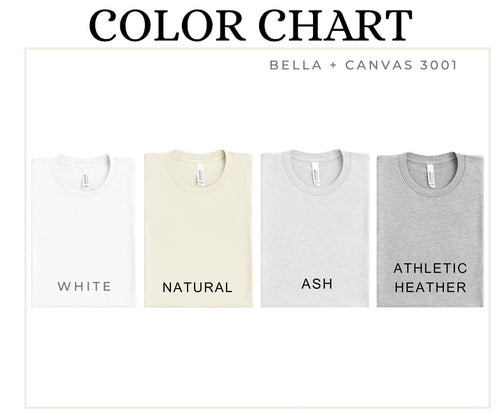Select the Natural cream t-shirt
500x417 pixels.
coord(198,228)
